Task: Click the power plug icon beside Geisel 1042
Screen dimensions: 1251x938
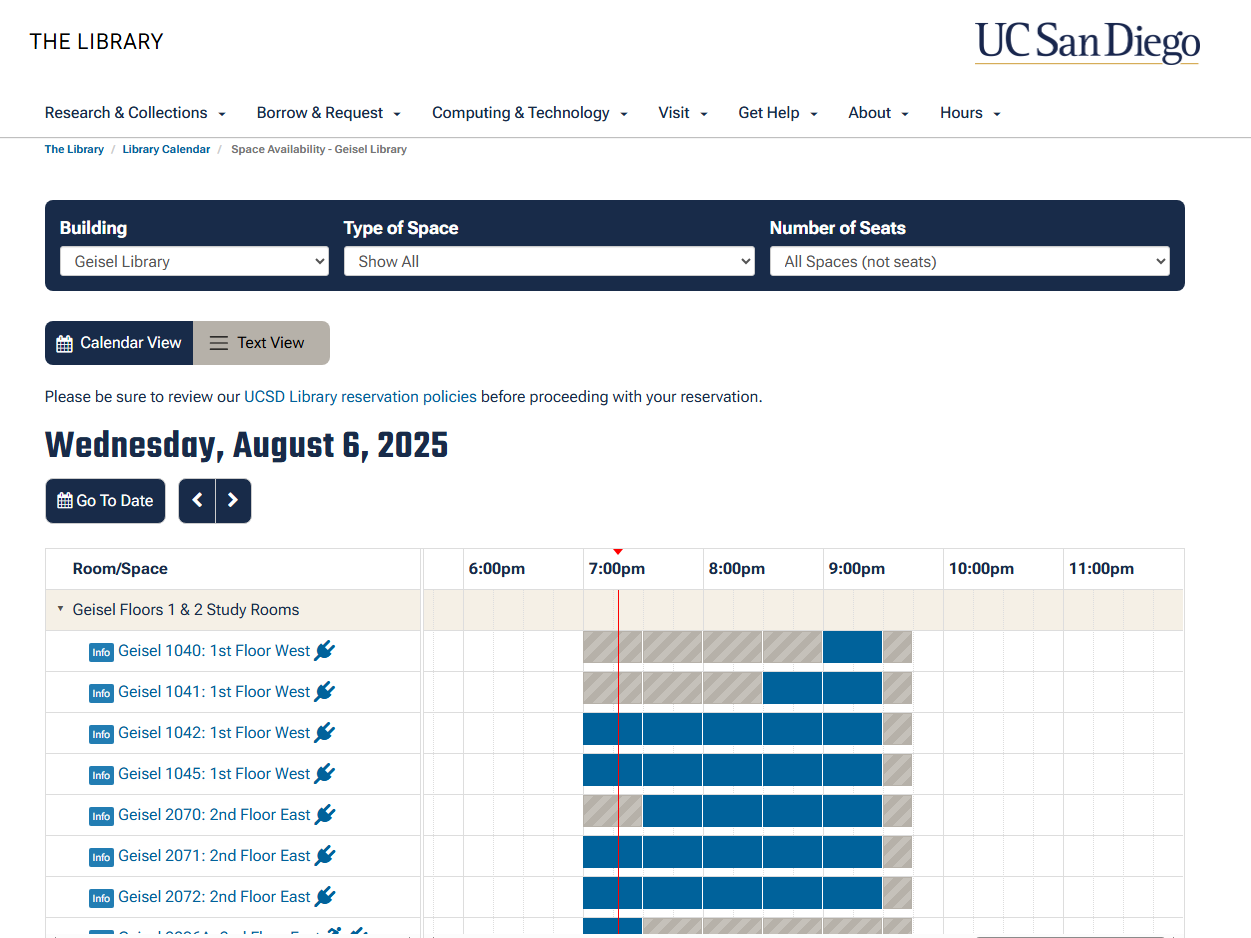Action: [x=325, y=733]
